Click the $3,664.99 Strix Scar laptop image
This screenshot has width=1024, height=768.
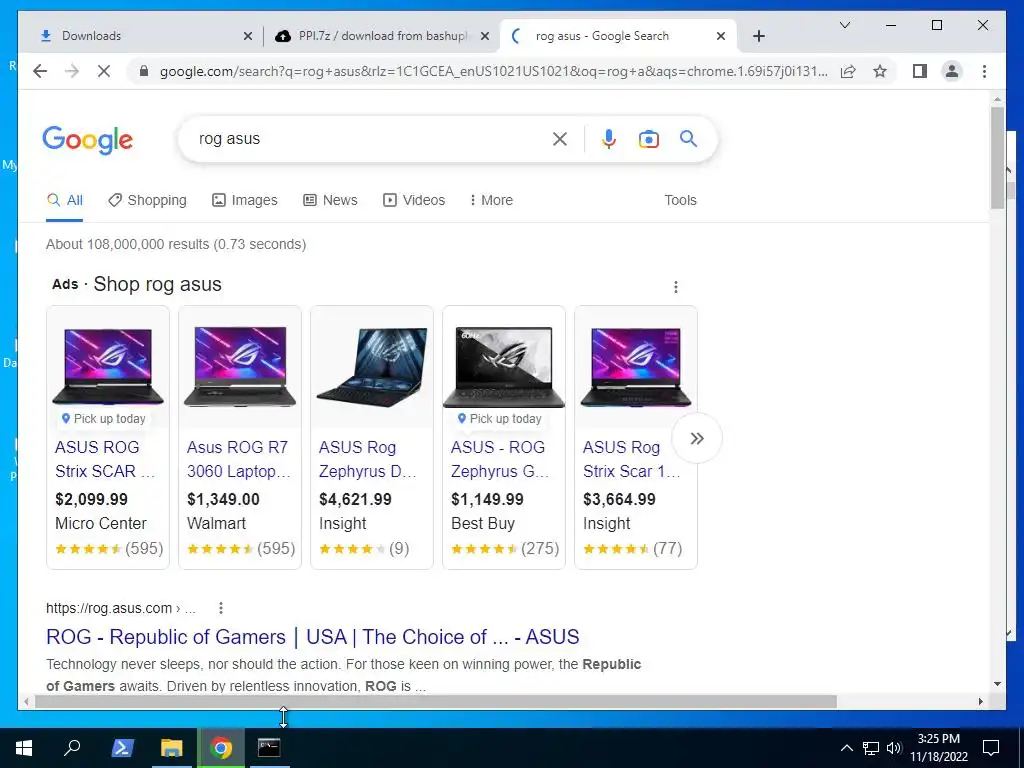[x=635, y=367]
